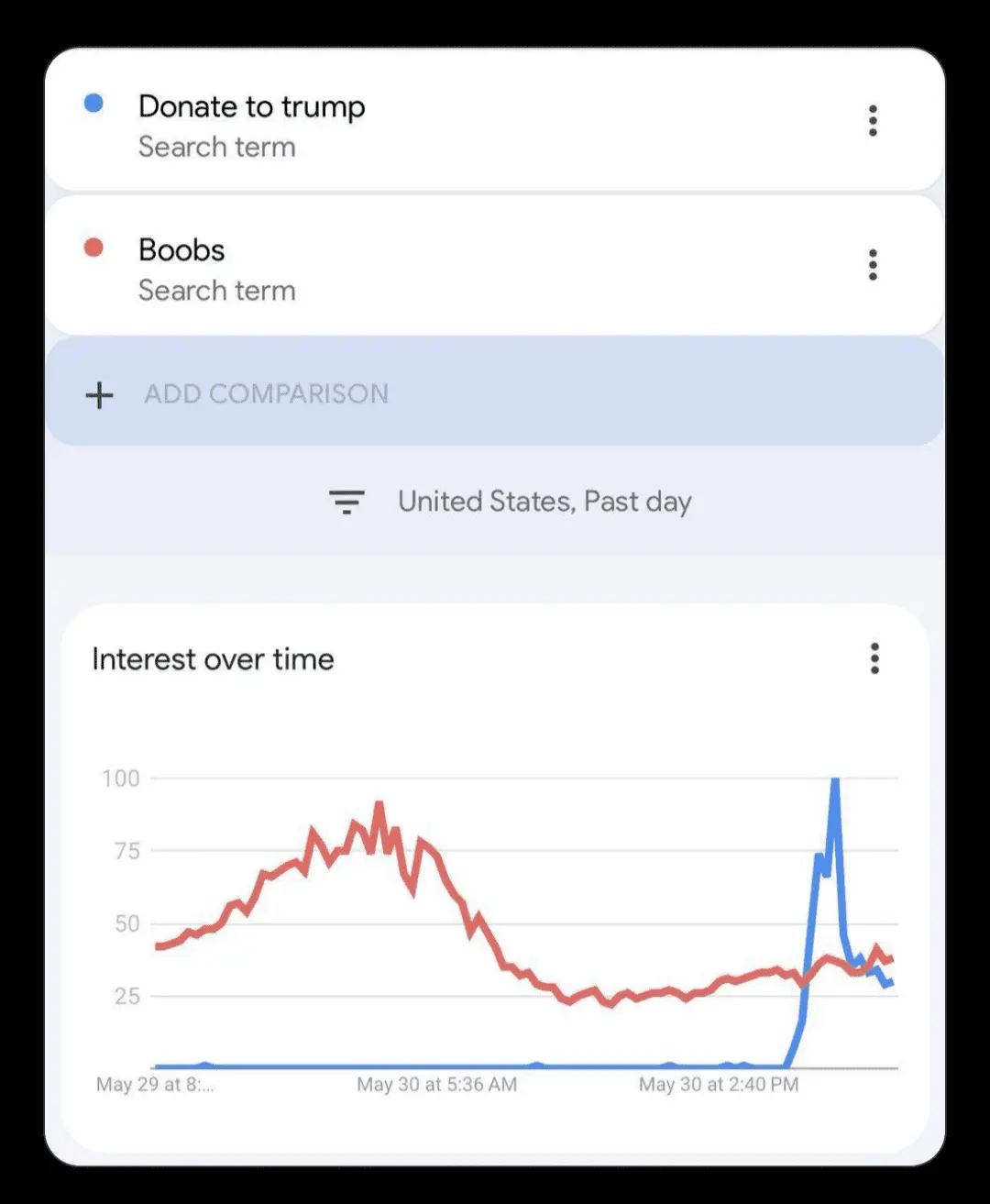
Task: Click the Interest over time heading
Action: pos(213,659)
